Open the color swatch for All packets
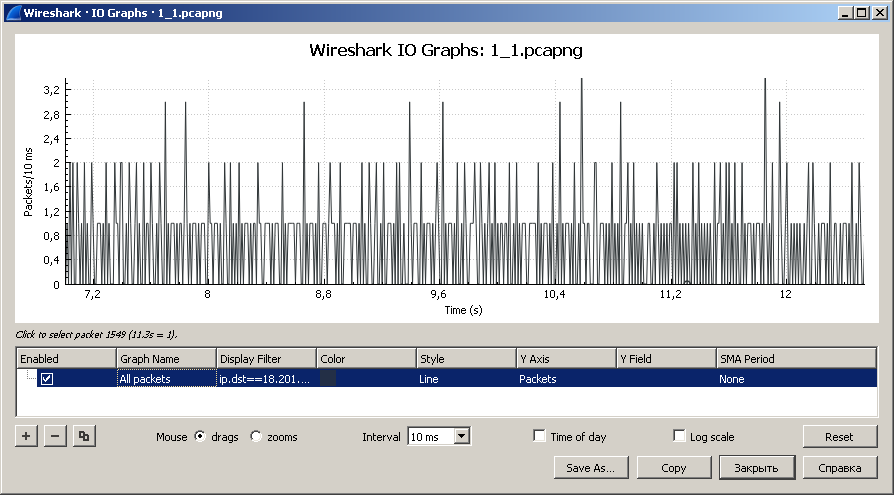The height and width of the screenshot is (495, 894). pyautogui.click(x=328, y=379)
